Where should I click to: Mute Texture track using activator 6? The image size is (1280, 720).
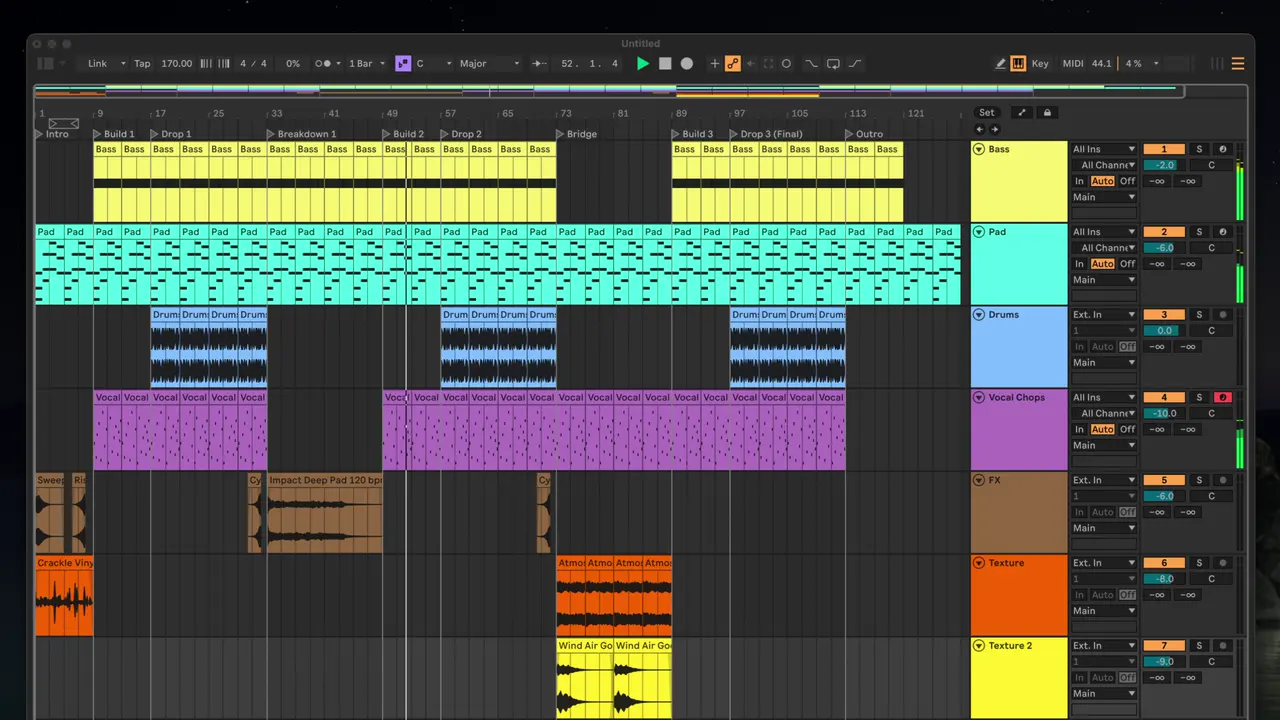point(1164,563)
